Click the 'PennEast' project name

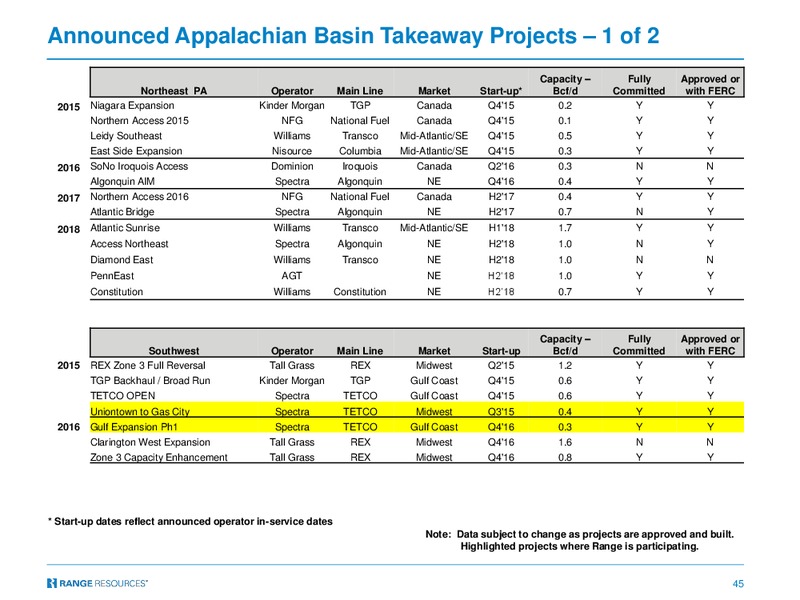pos(112,276)
